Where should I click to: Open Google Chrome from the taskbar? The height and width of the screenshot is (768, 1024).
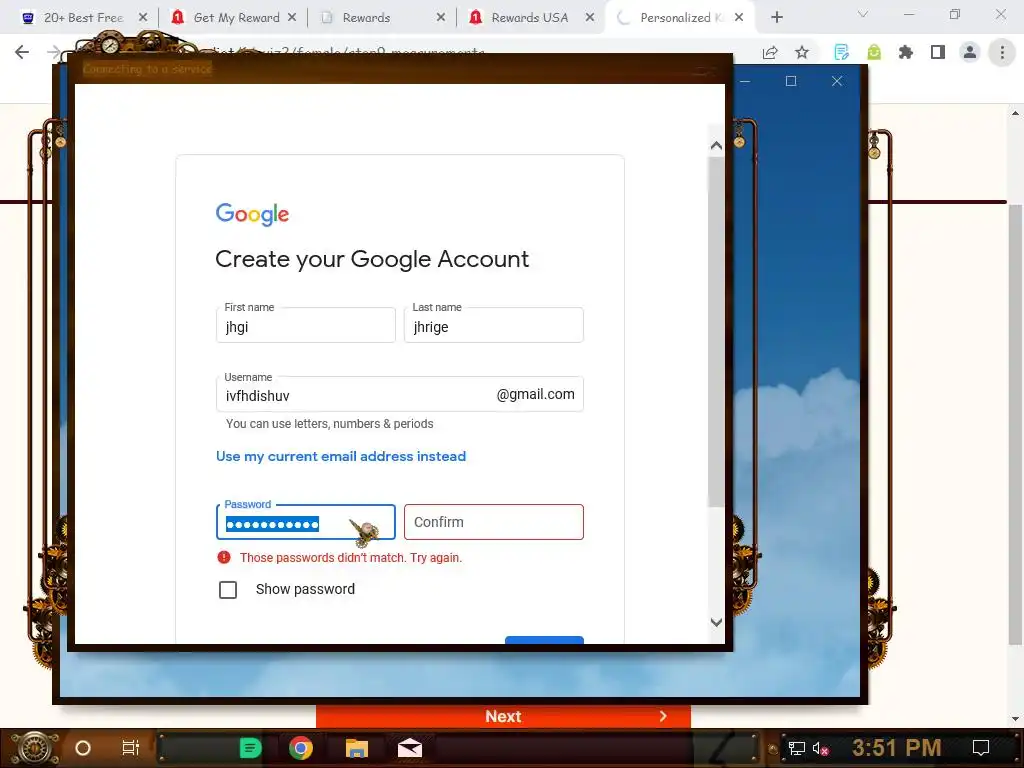(x=301, y=748)
